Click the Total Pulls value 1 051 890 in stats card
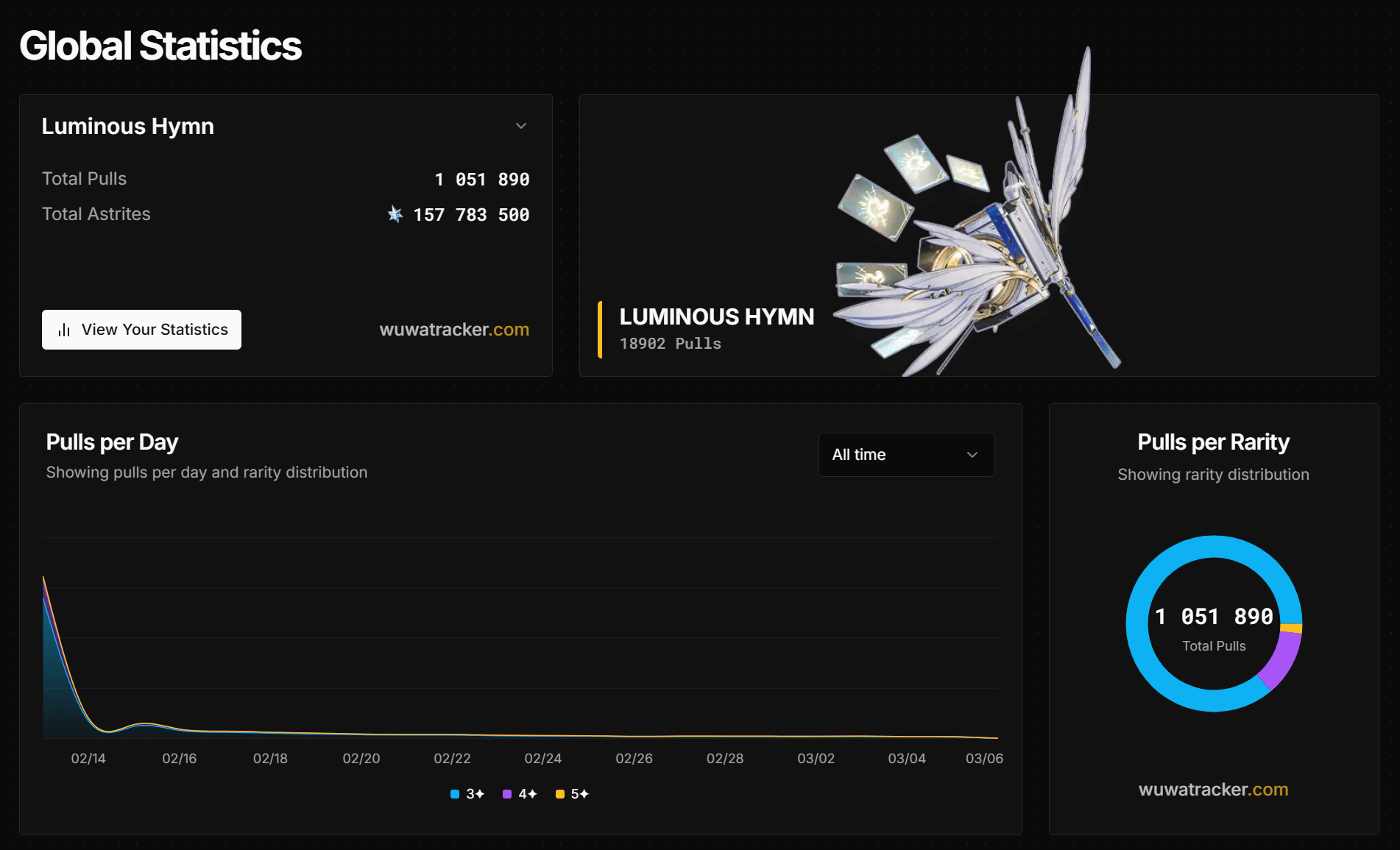This screenshot has height=850, width=1400. click(481, 180)
